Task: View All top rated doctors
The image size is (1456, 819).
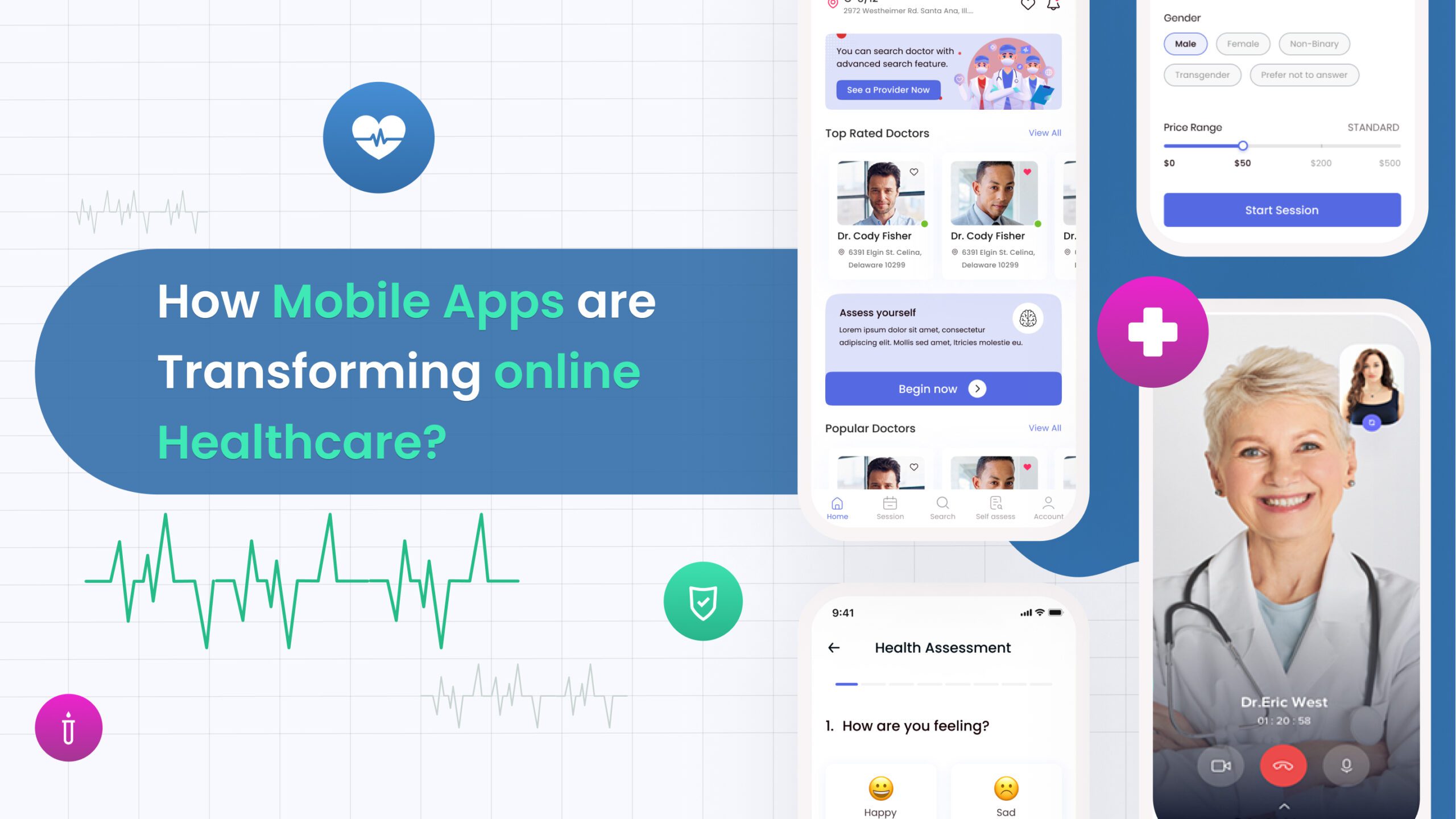Action: tap(1045, 132)
